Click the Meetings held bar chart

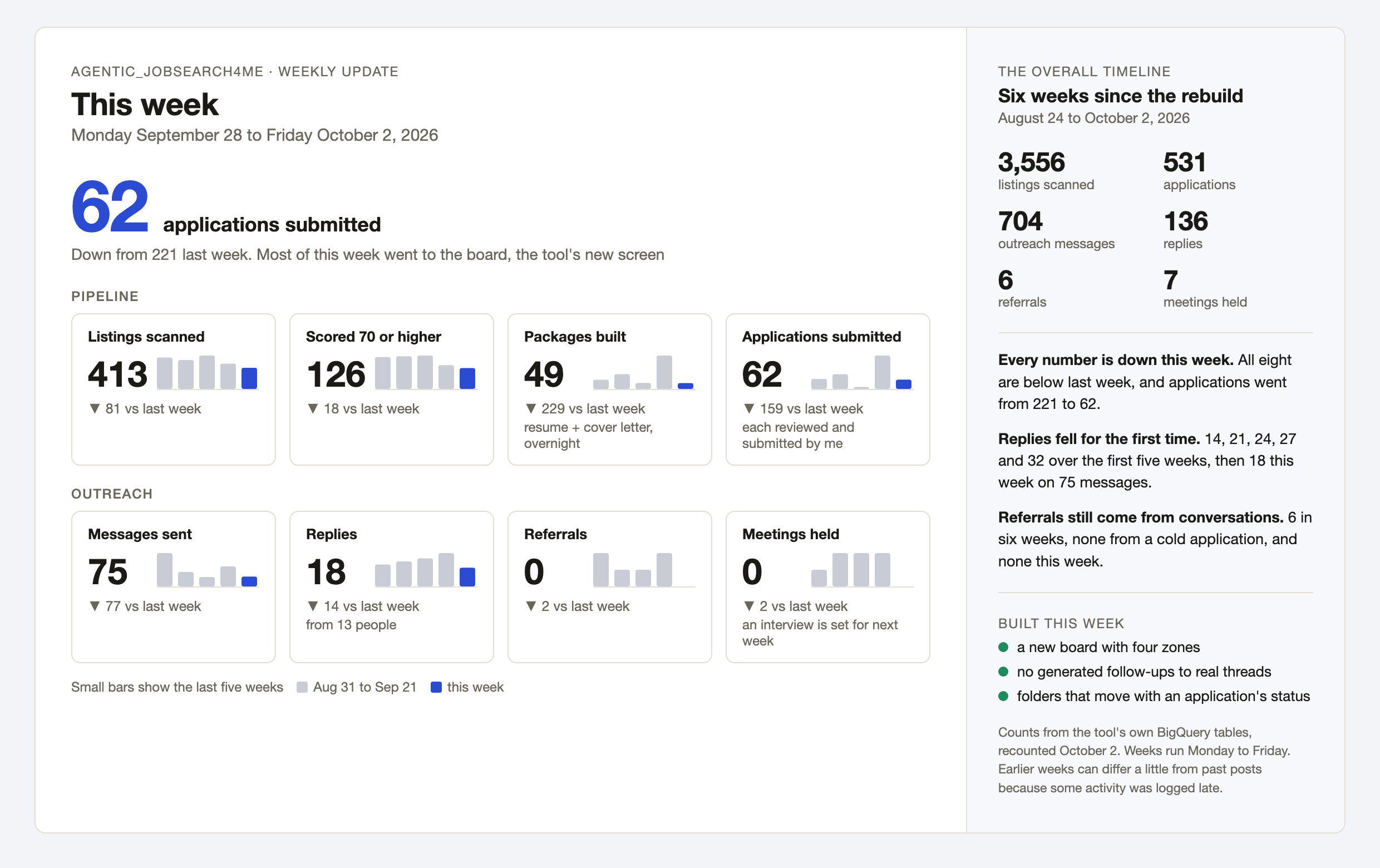pyautogui.click(x=862, y=570)
